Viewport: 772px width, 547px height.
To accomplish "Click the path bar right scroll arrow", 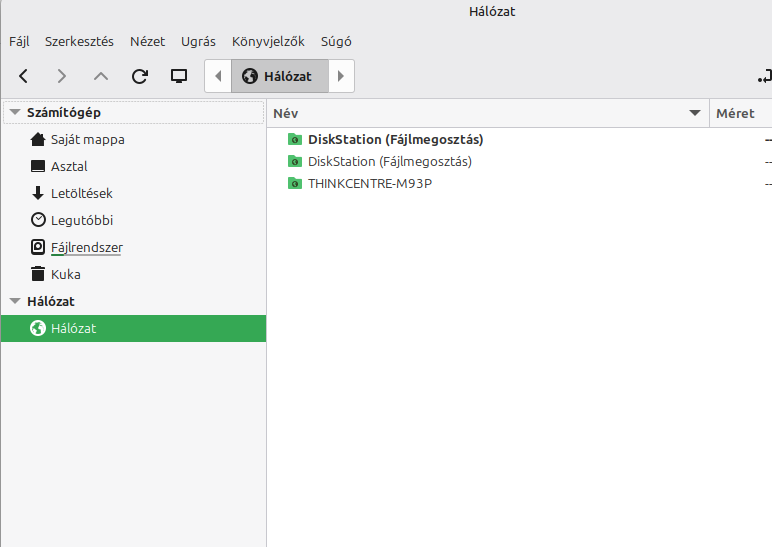I will [341, 76].
